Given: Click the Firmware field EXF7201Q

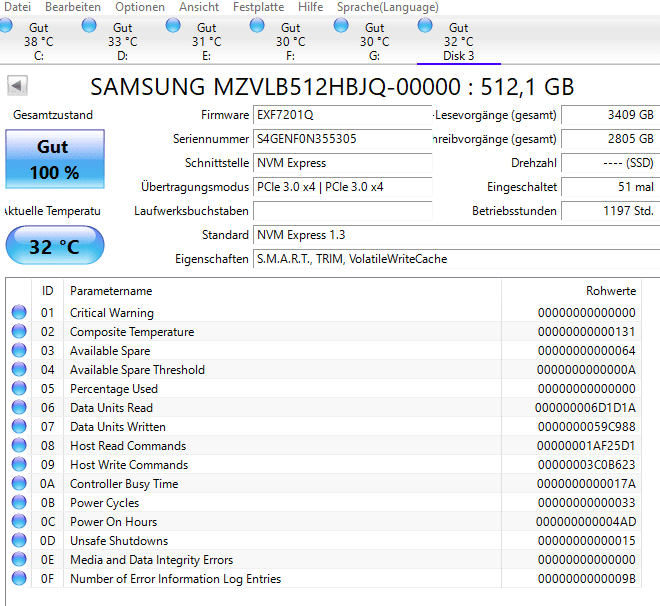Looking at the screenshot, I should click(x=343, y=115).
